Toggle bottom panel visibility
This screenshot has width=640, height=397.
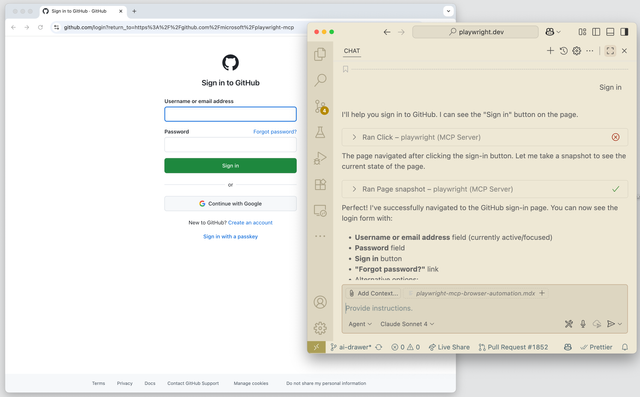(x=610, y=32)
